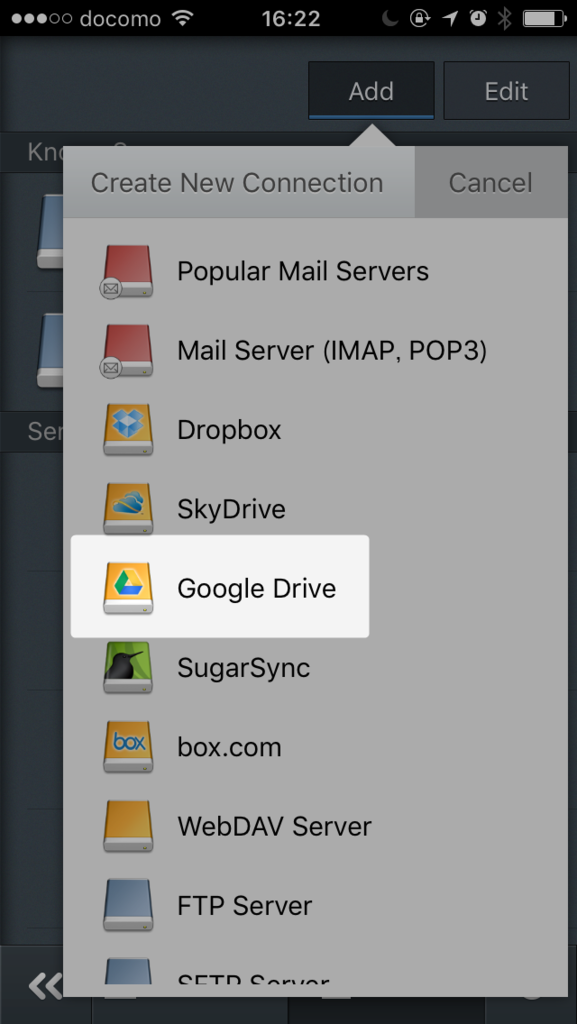The height and width of the screenshot is (1024, 577).
Task: Tap the Do Not Disturb moon icon
Action: click(390, 18)
